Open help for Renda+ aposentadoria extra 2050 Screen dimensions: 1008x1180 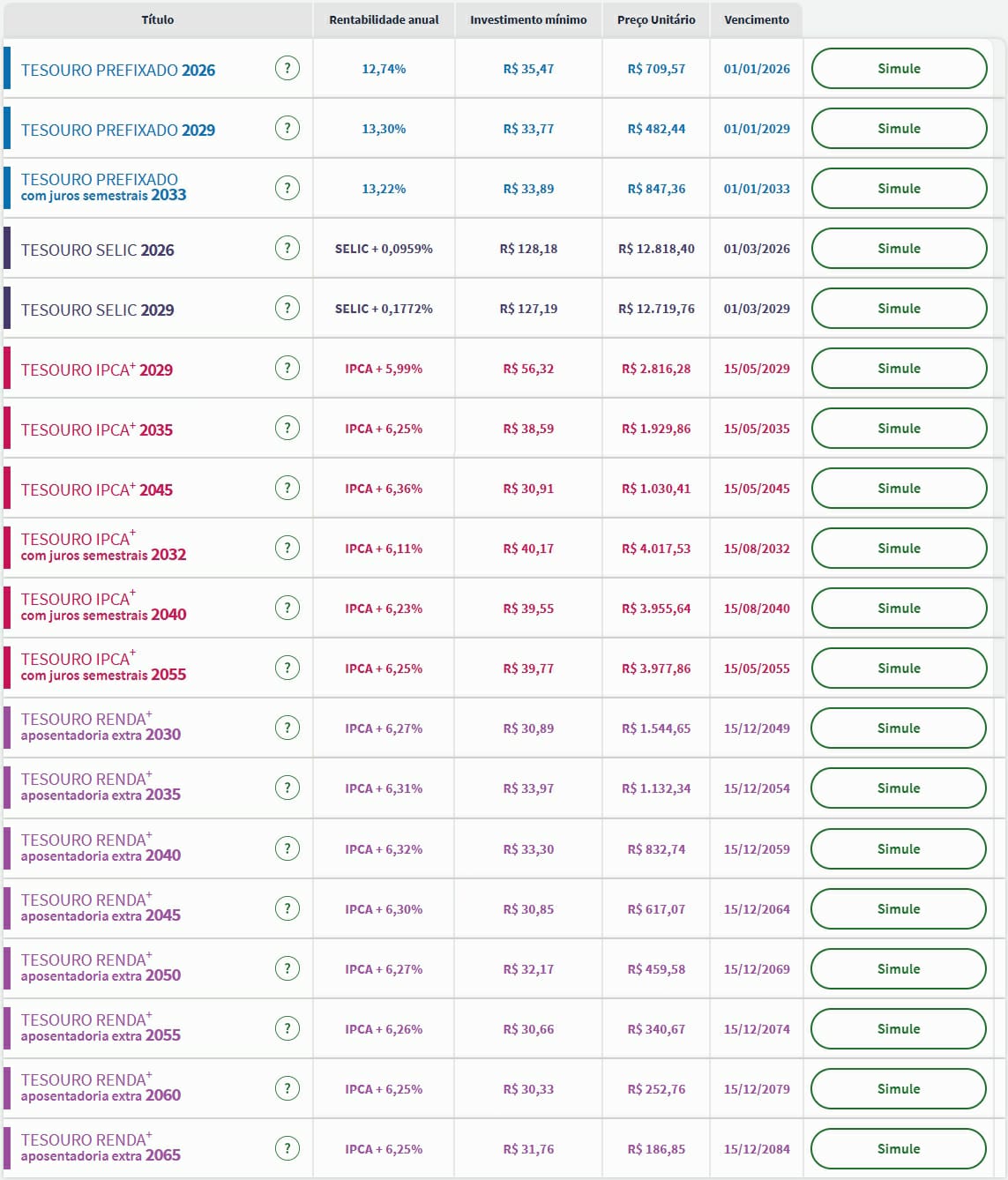[287, 968]
